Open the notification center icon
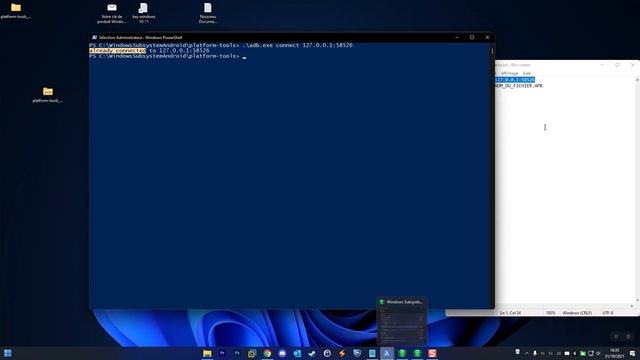 632,353
